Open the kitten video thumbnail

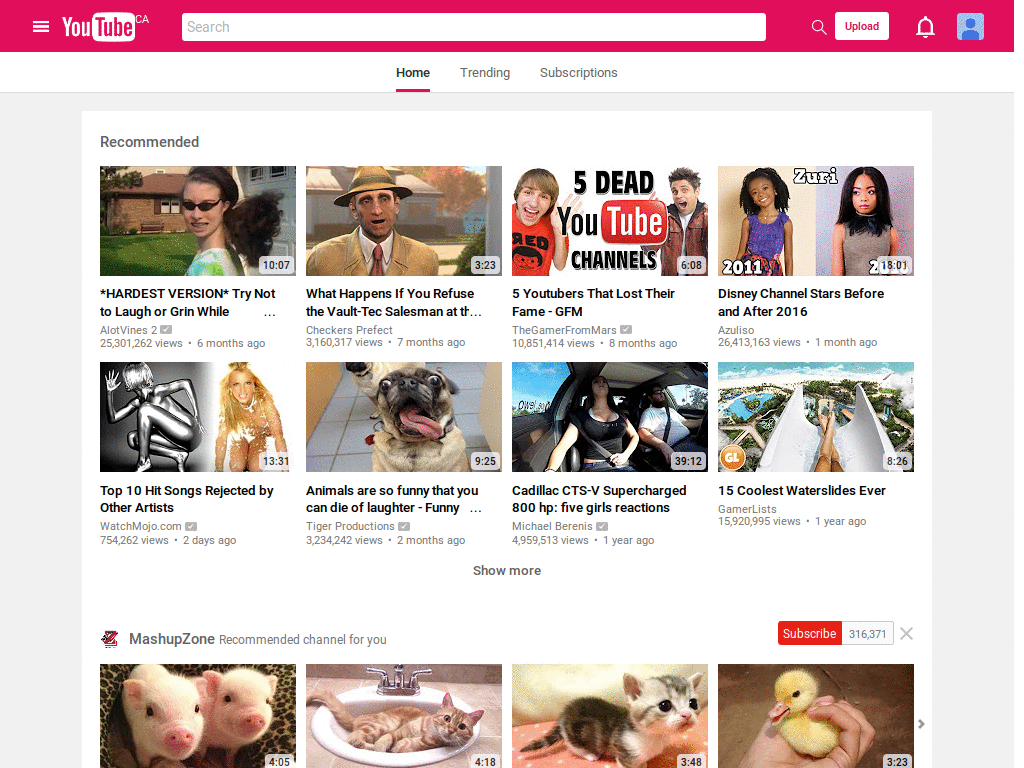[610, 716]
